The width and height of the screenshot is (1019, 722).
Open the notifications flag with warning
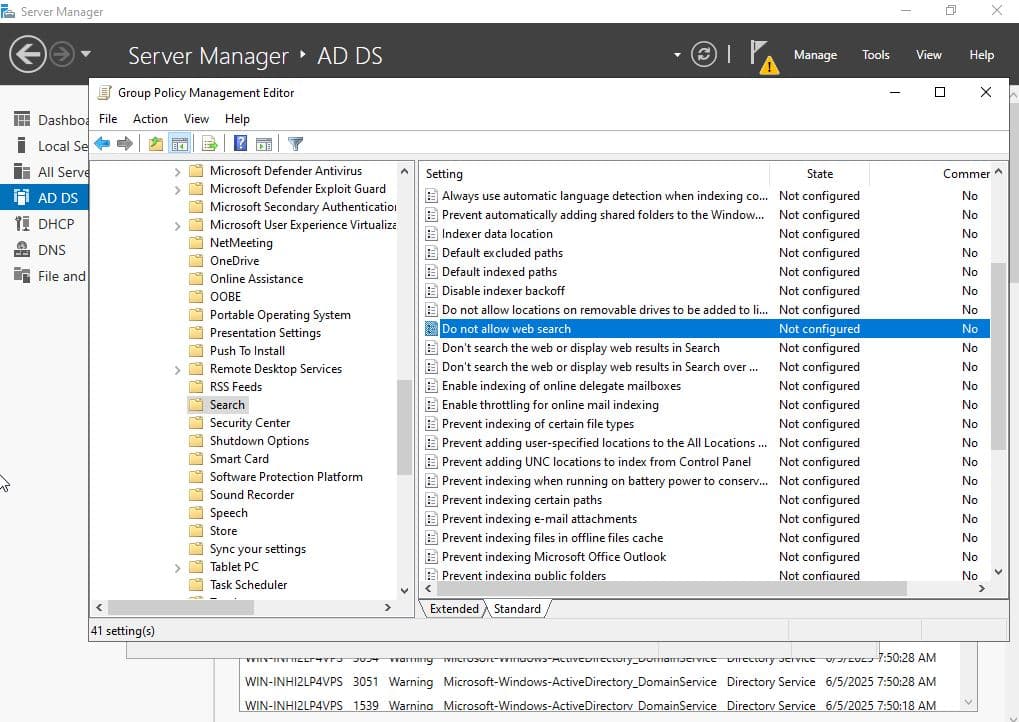coord(761,57)
